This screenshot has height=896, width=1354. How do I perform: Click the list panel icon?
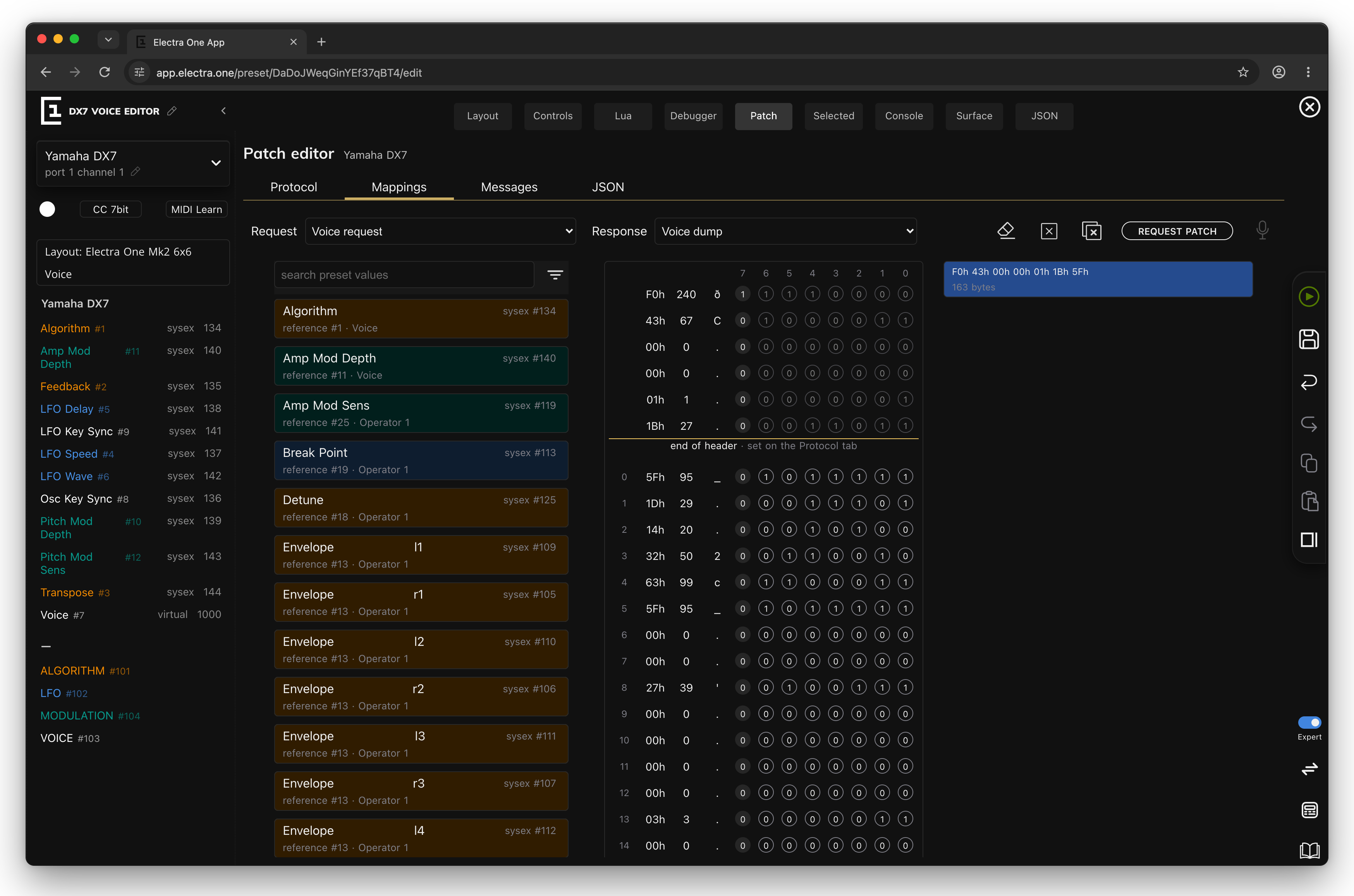pos(1309,810)
